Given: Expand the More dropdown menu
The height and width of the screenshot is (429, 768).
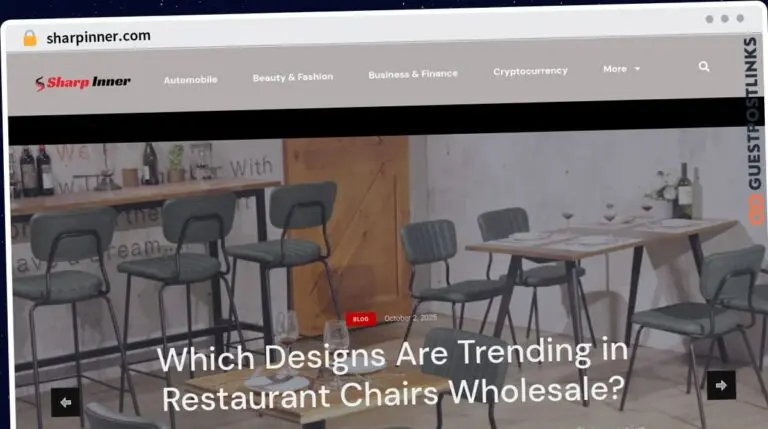Looking at the screenshot, I should point(622,69).
